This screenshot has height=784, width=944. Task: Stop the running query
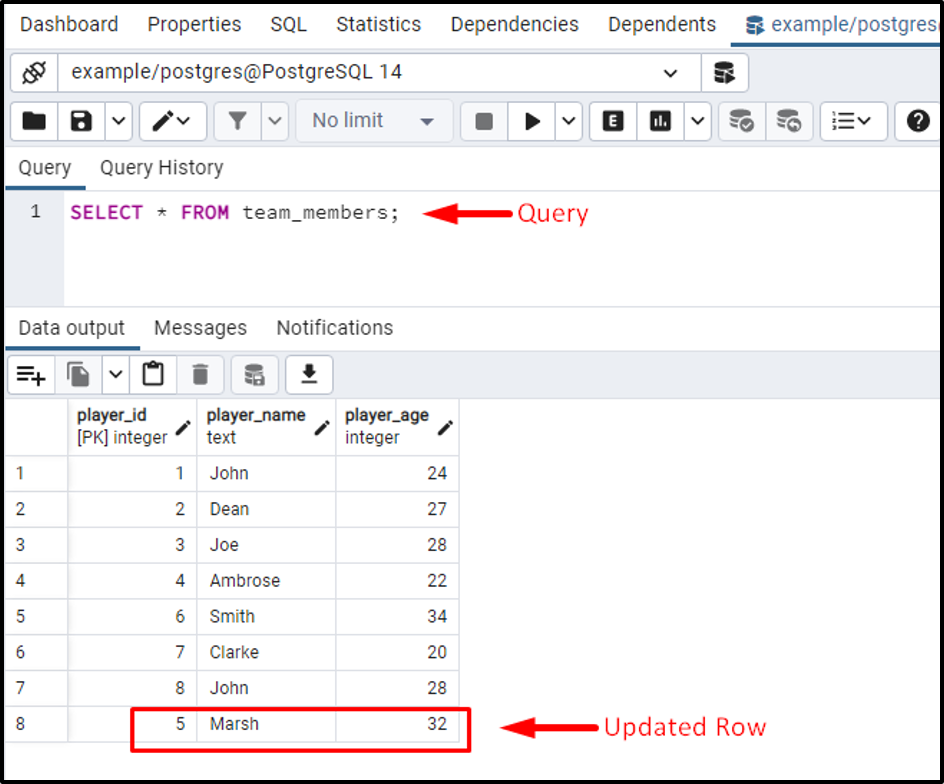tap(484, 120)
